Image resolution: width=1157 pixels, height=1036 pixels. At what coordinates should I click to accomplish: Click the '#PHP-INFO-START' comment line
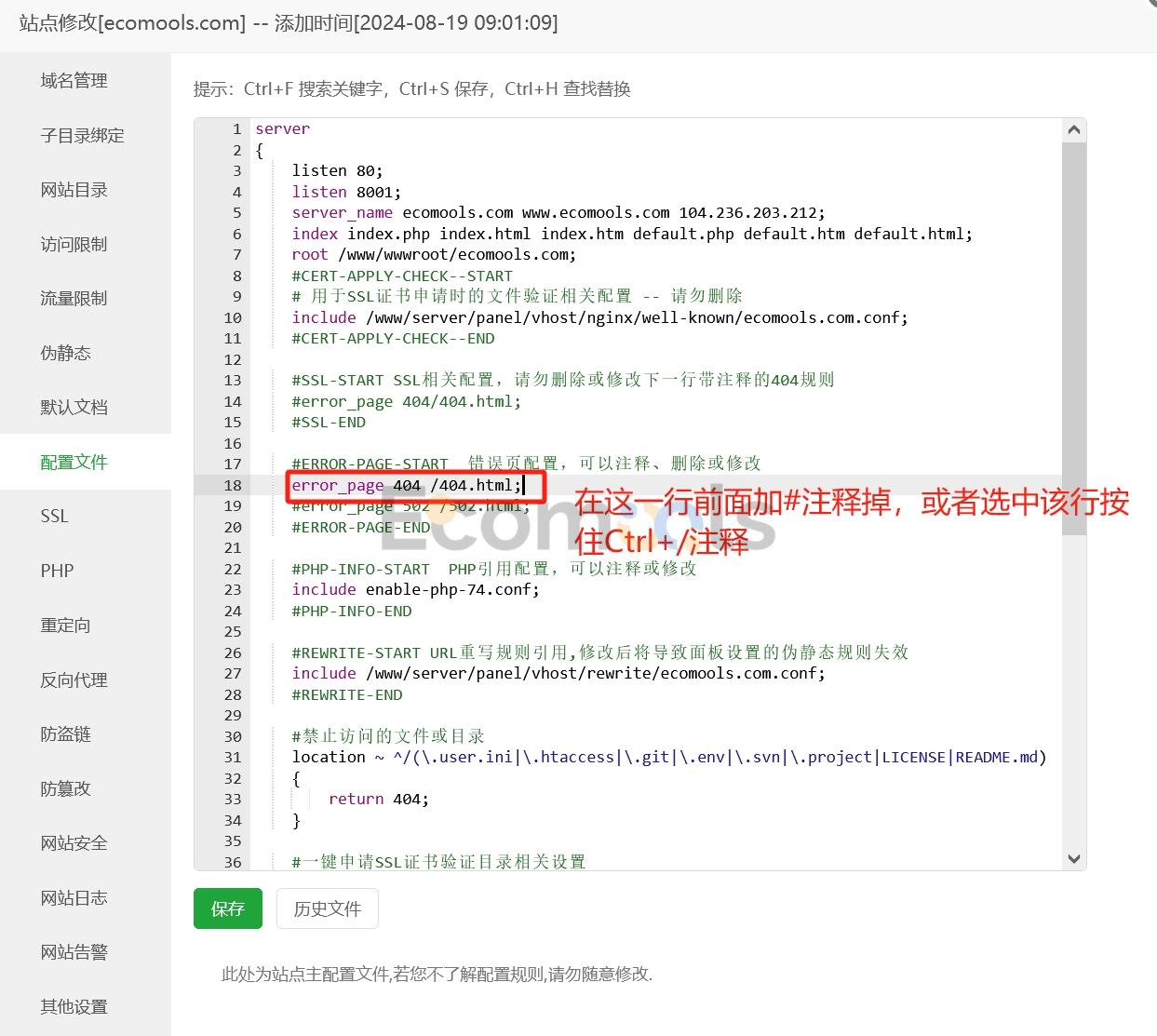pos(494,569)
